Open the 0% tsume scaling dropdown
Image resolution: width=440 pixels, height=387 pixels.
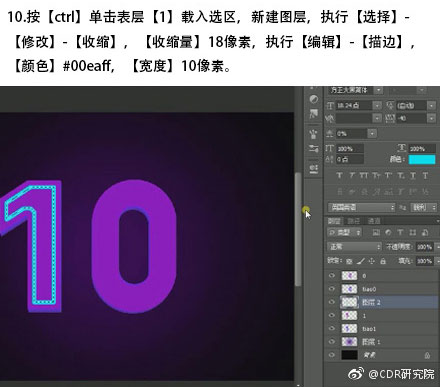coord(372,134)
